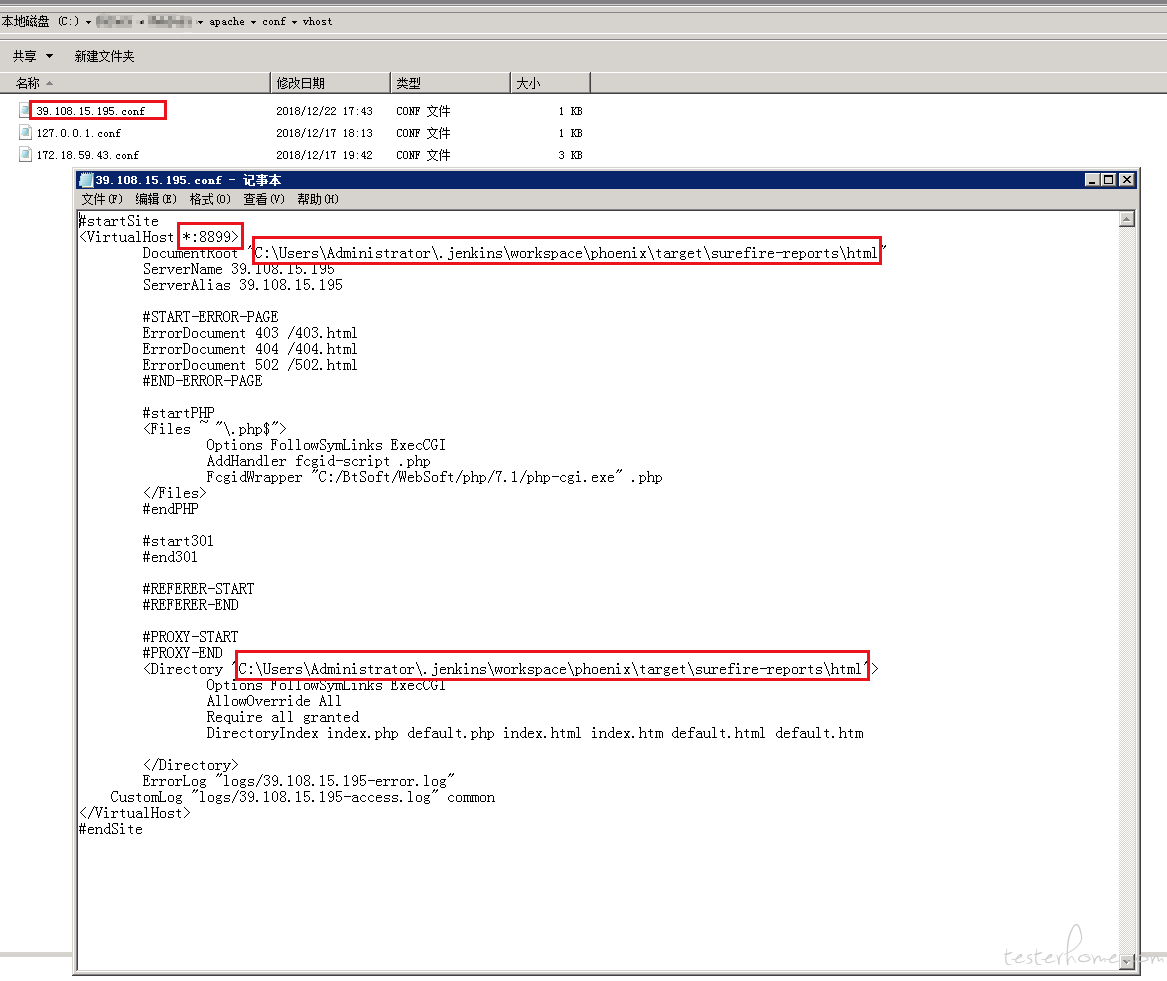Click Notepad scrollbar up arrow

1127,219
